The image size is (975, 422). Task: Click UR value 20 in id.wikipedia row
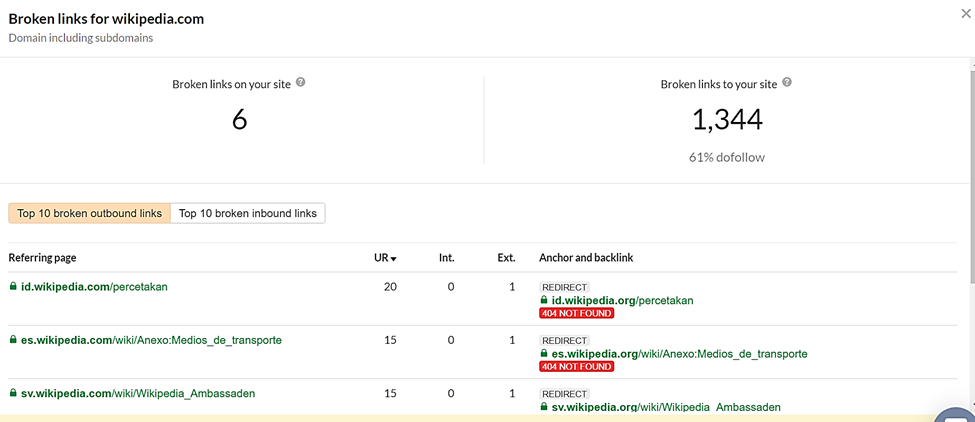390,287
